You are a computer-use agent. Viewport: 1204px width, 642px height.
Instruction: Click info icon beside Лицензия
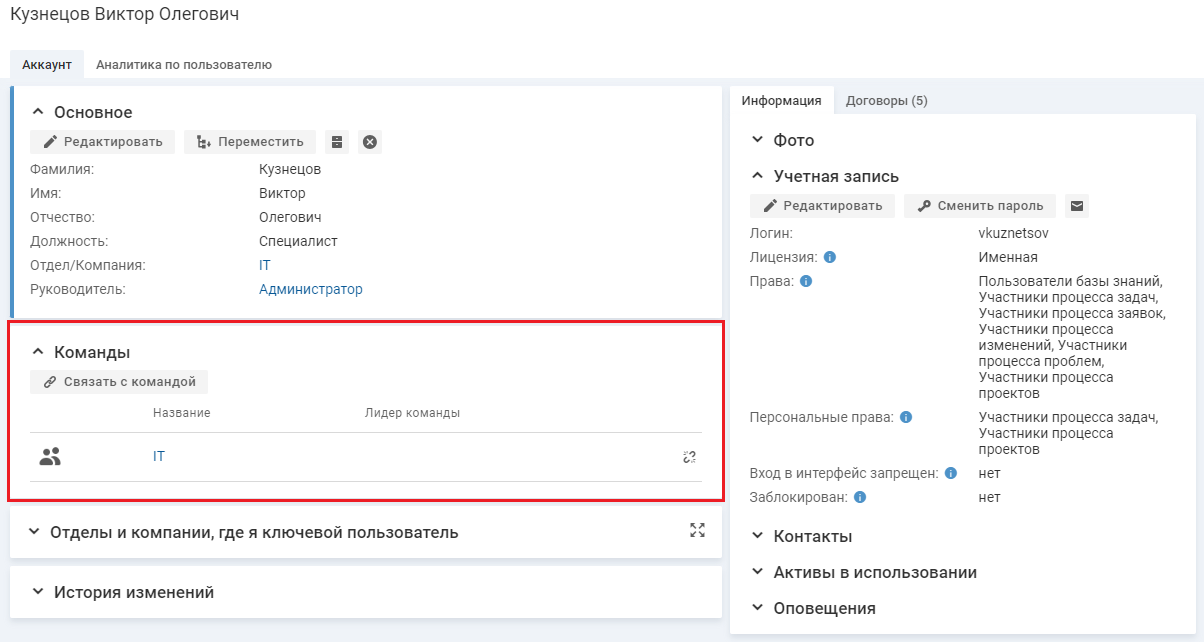click(x=830, y=257)
